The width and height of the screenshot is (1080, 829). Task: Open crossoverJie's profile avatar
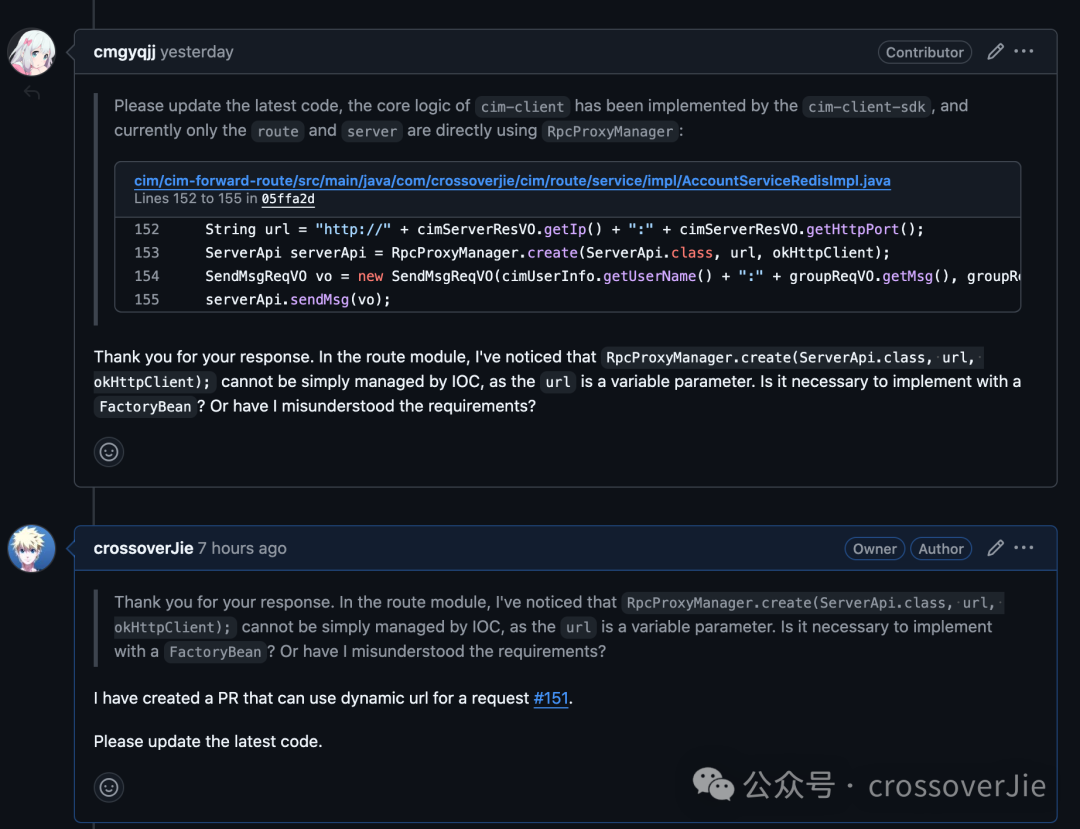point(32,548)
